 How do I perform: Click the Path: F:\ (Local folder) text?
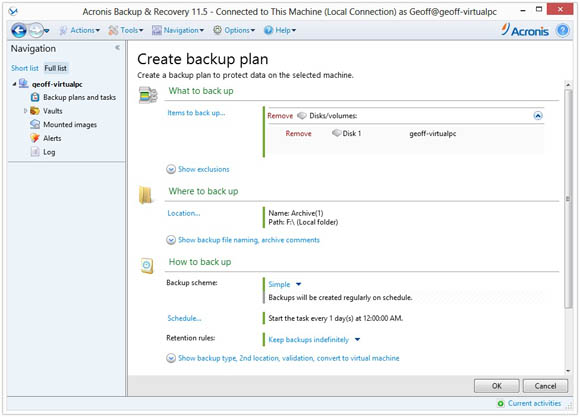[303, 222]
